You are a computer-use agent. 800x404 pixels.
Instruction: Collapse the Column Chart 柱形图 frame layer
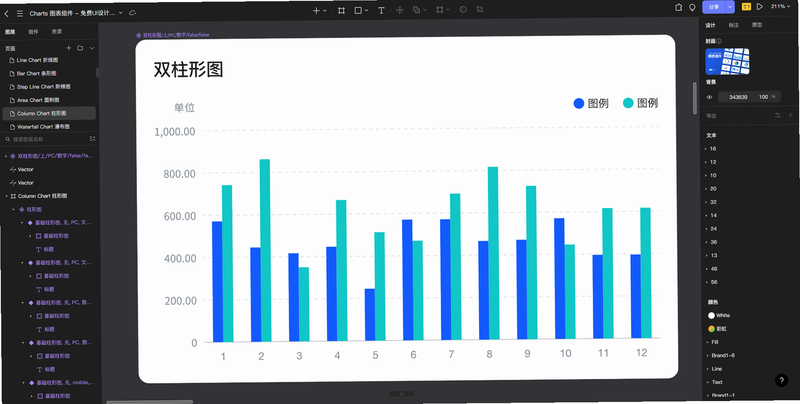[6, 196]
